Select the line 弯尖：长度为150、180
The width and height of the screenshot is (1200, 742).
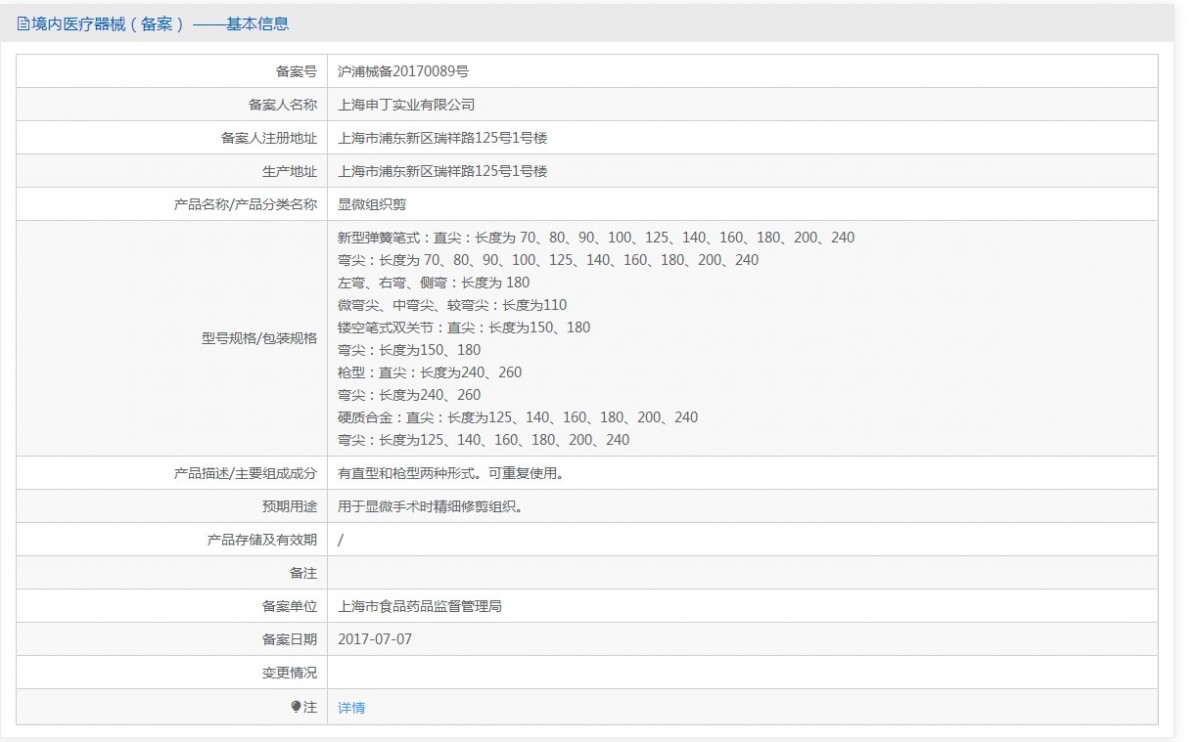coord(410,350)
